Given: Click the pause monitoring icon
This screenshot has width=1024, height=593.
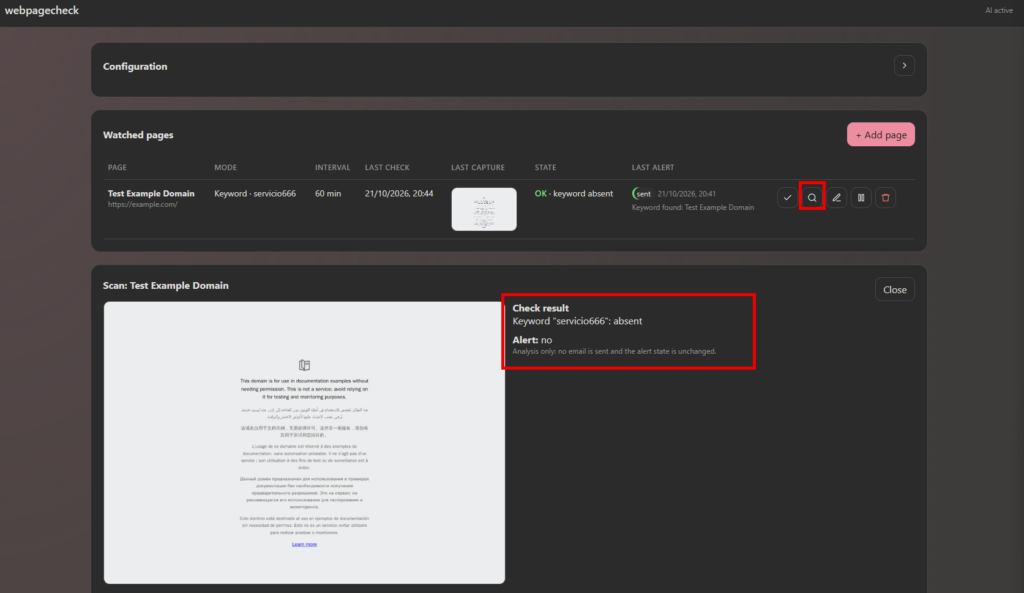Looking at the screenshot, I should 861,197.
